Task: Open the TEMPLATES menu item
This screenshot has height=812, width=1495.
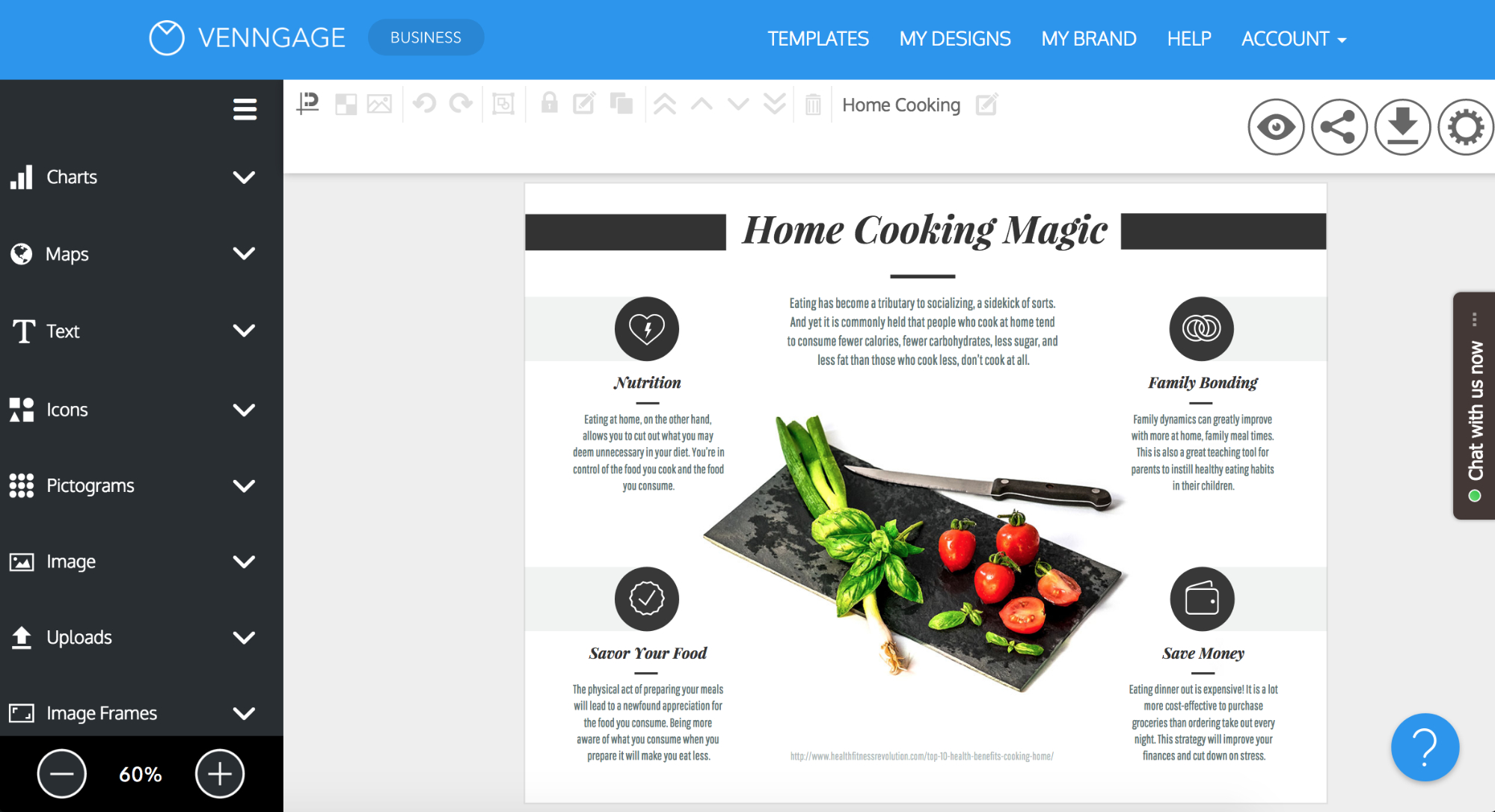Action: 818,38
